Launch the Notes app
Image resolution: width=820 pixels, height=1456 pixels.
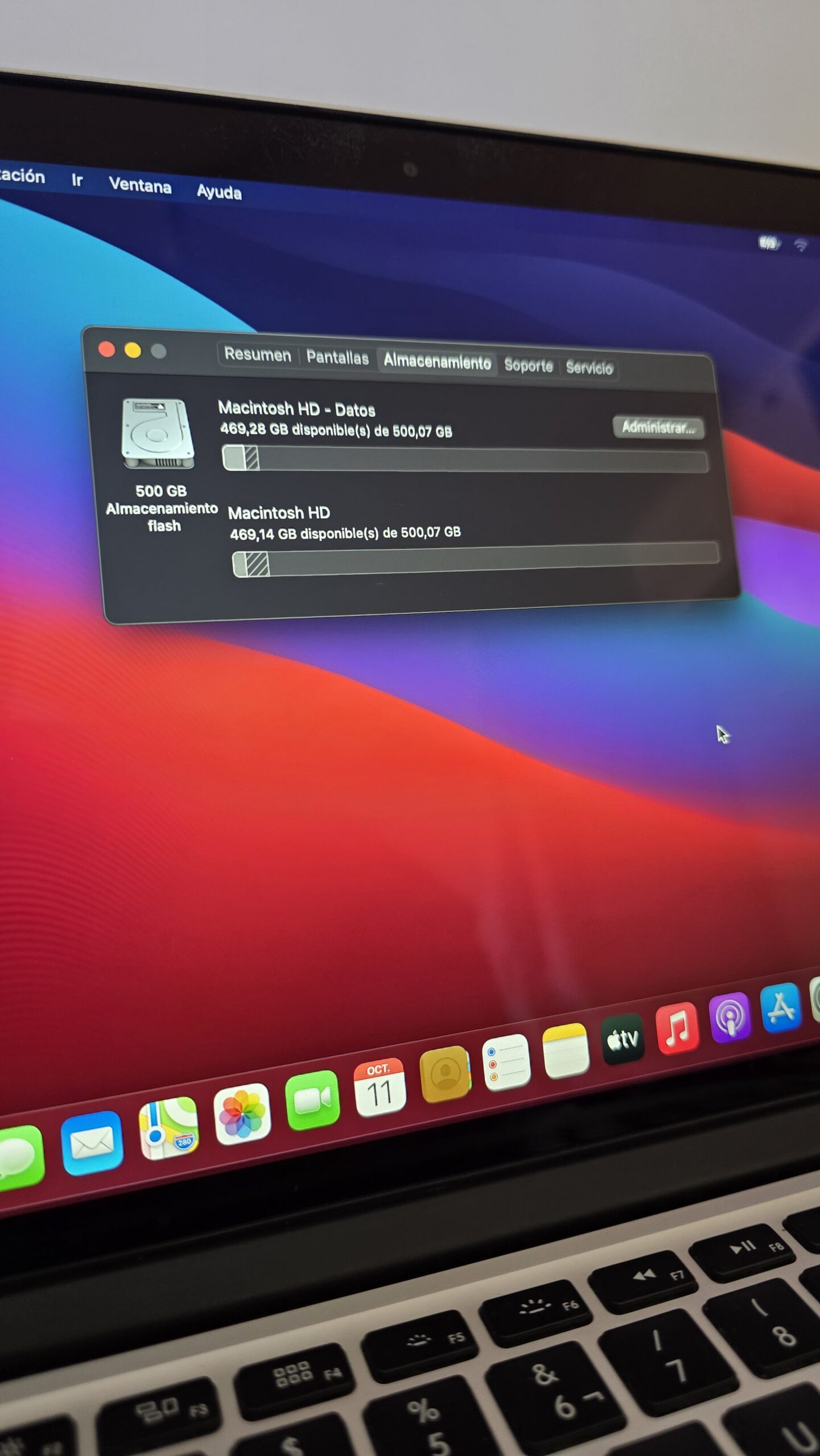tap(565, 1050)
